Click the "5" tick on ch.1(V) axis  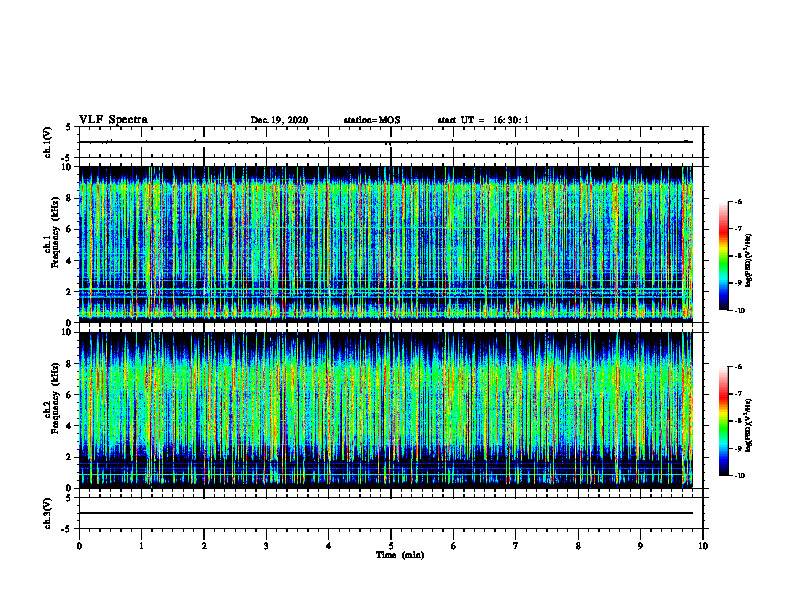(68, 128)
